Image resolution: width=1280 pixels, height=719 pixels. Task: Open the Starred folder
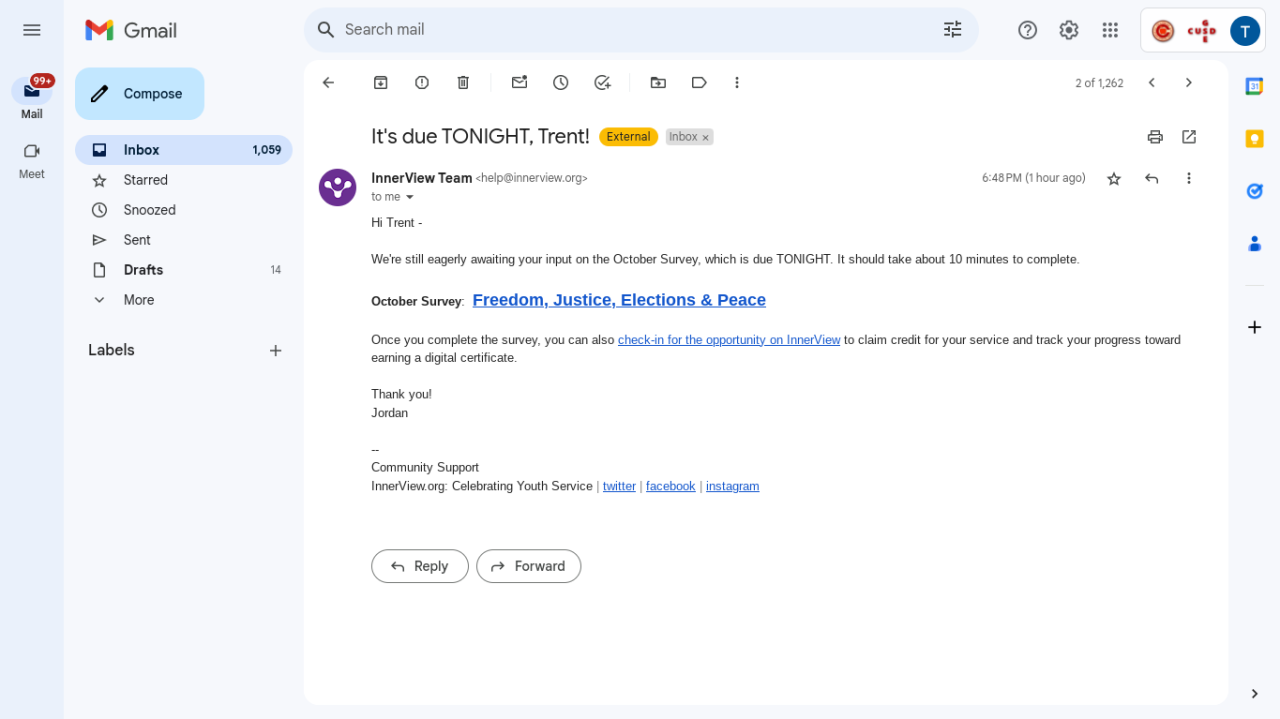pyautogui.click(x=146, y=180)
